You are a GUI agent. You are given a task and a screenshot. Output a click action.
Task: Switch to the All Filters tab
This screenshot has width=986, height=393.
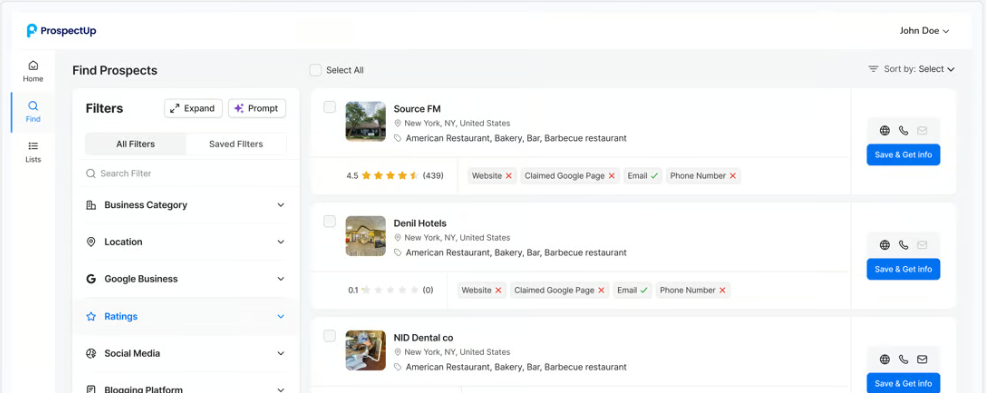tap(135, 144)
